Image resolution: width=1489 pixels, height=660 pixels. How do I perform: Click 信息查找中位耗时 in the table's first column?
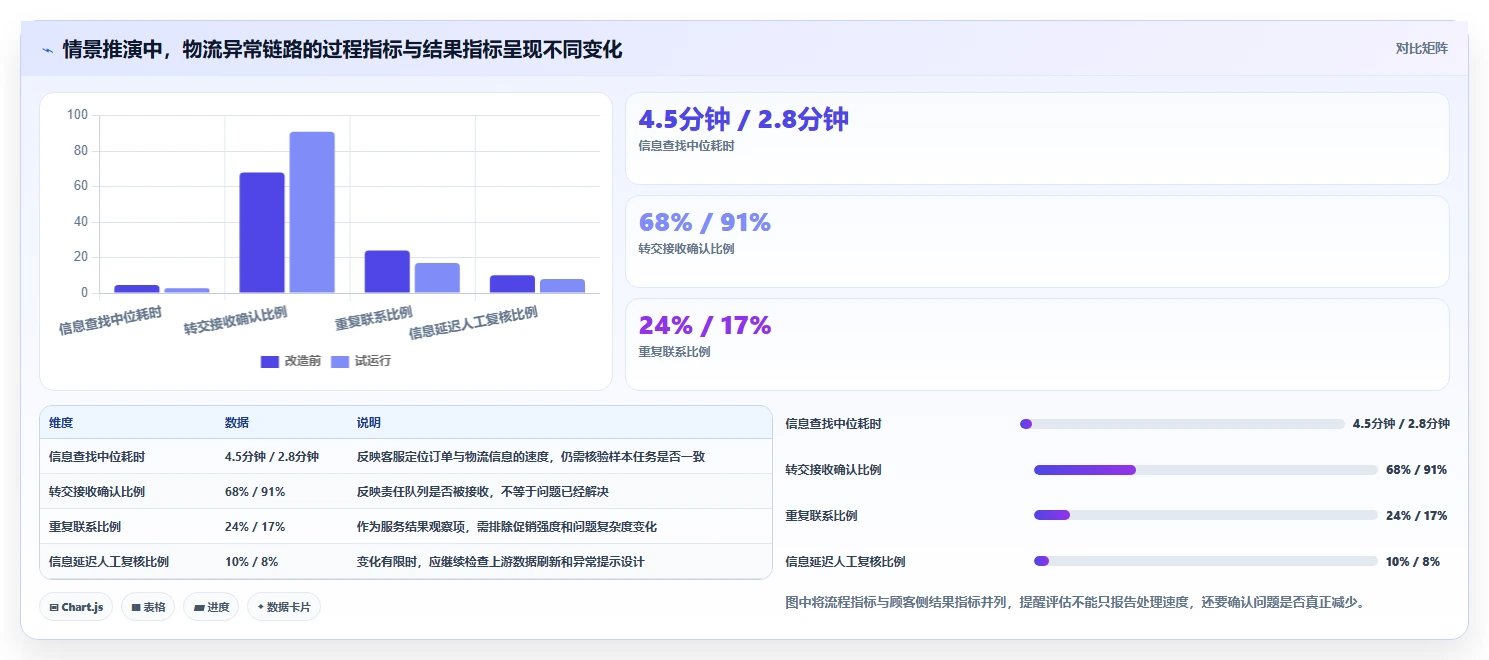coord(97,457)
